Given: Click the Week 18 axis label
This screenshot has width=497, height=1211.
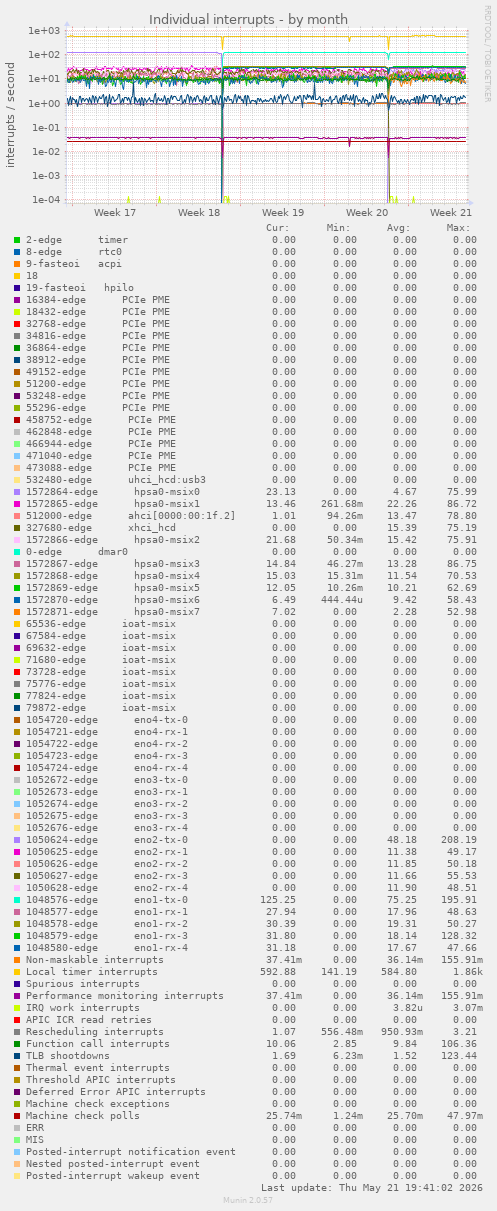Looking at the screenshot, I should [x=199, y=213].
